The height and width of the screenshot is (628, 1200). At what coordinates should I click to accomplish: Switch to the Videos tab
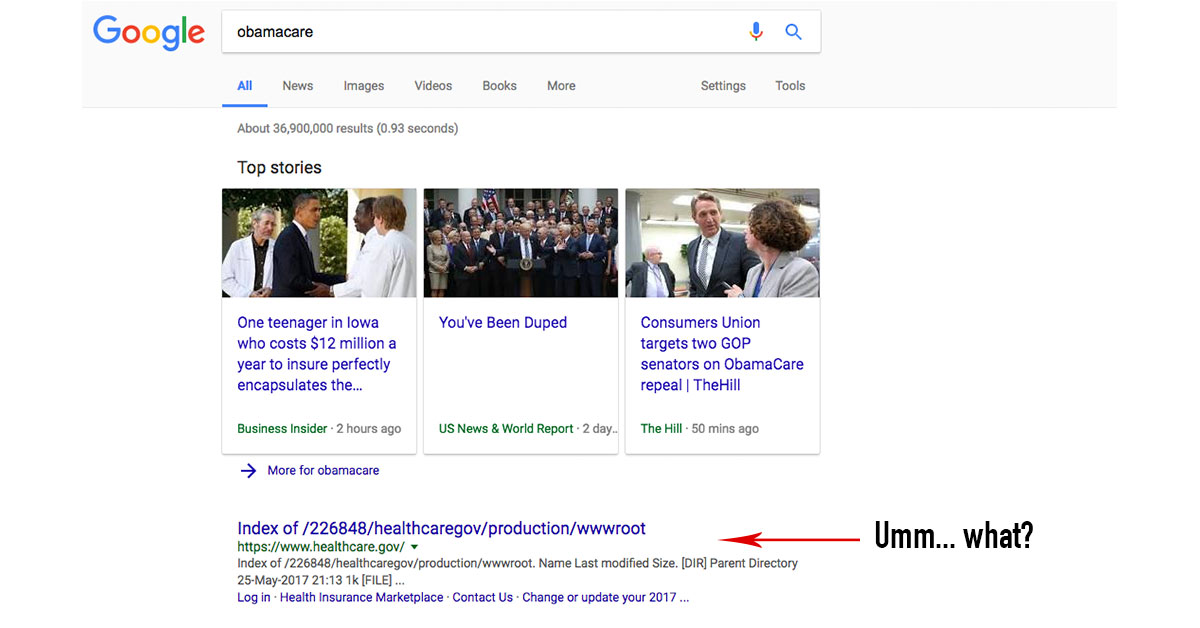pos(433,86)
